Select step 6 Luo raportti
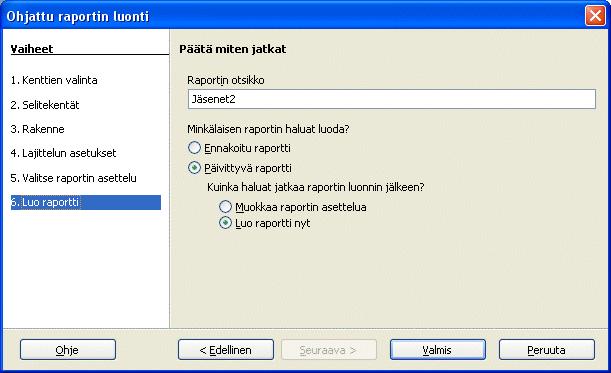Image resolution: width=611 pixels, height=373 pixels. (x=86, y=202)
